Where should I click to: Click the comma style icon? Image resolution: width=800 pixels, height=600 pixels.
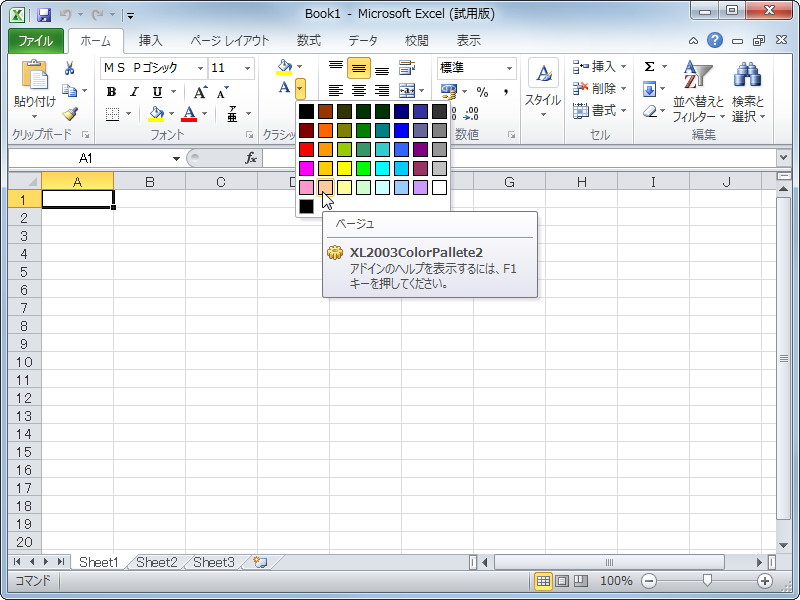coord(506,92)
